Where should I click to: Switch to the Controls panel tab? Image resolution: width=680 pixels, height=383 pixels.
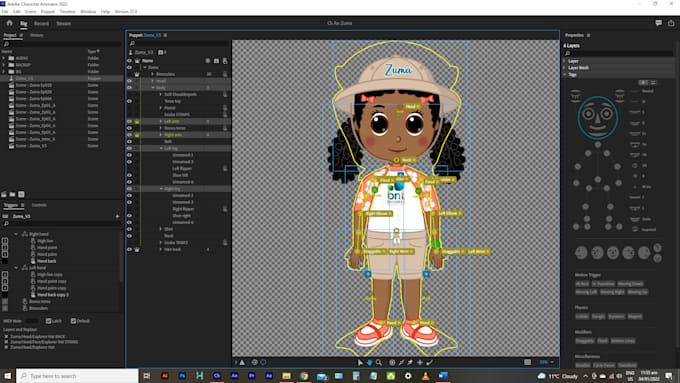tap(39, 205)
